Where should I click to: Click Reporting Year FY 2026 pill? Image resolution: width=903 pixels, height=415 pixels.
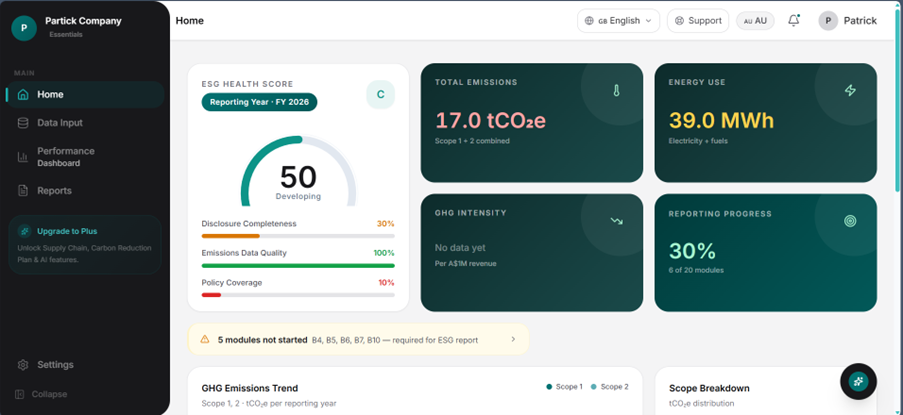[x=259, y=102]
